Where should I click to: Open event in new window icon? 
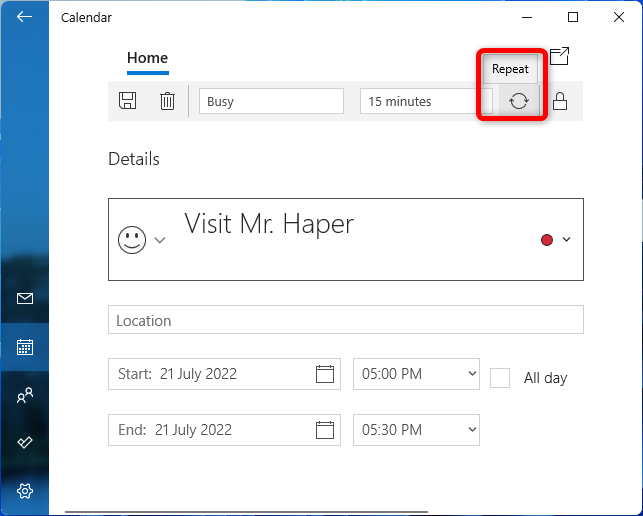pyautogui.click(x=559, y=56)
